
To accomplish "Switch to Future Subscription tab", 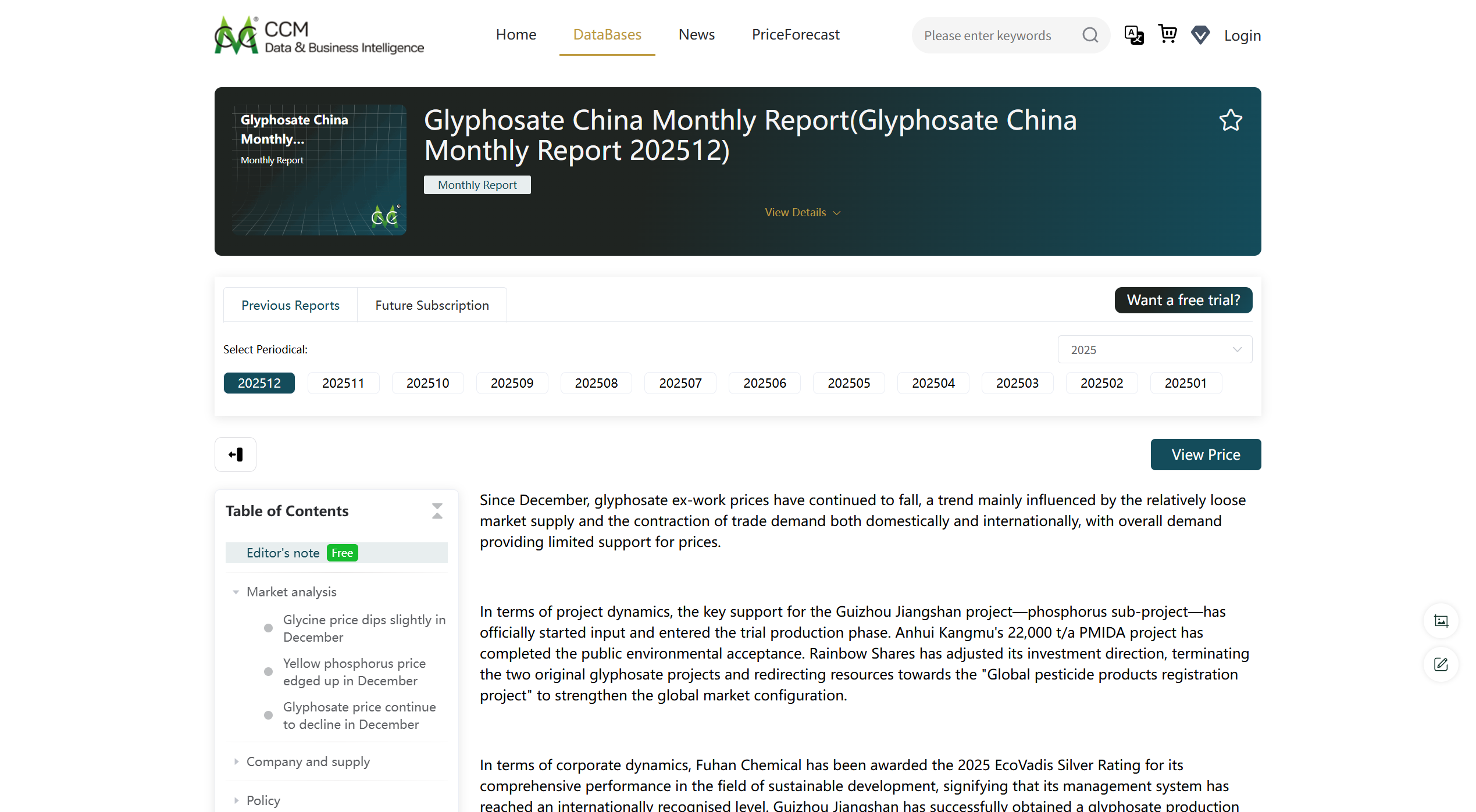I will click(x=432, y=305).
